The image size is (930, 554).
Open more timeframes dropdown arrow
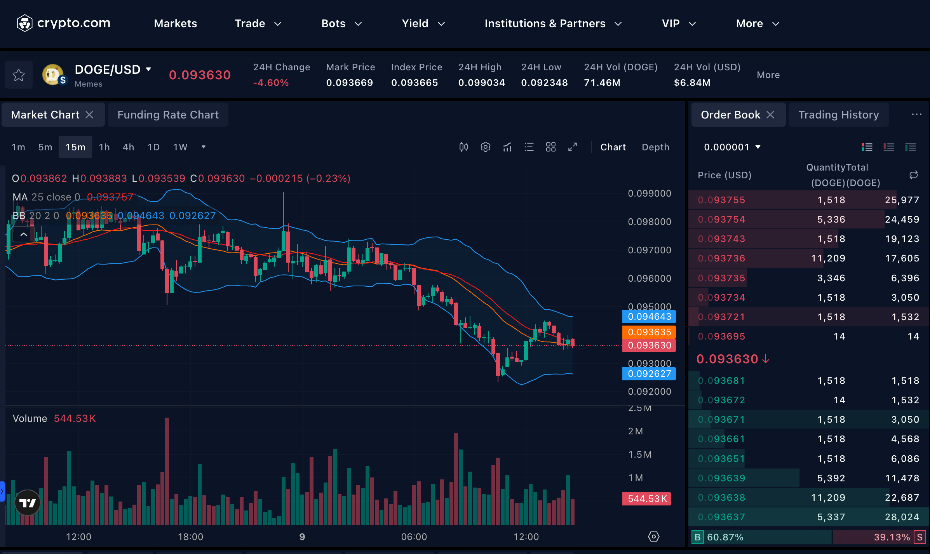(x=203, y=147)
